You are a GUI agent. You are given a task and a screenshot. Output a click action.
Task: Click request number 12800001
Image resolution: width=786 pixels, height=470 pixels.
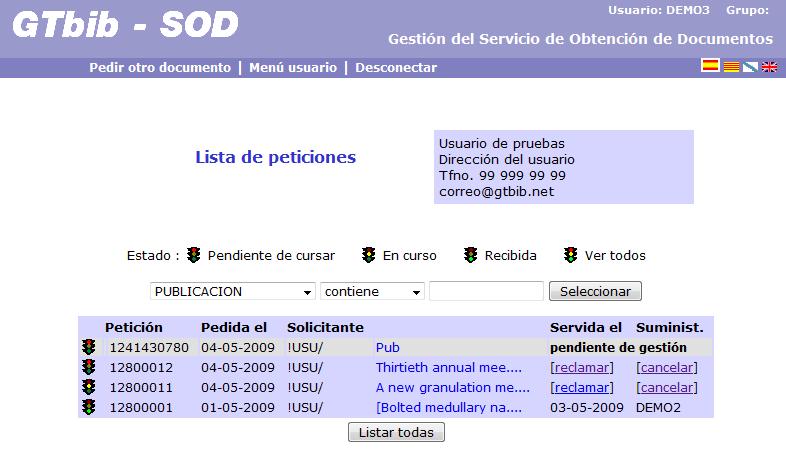[141, 407]
